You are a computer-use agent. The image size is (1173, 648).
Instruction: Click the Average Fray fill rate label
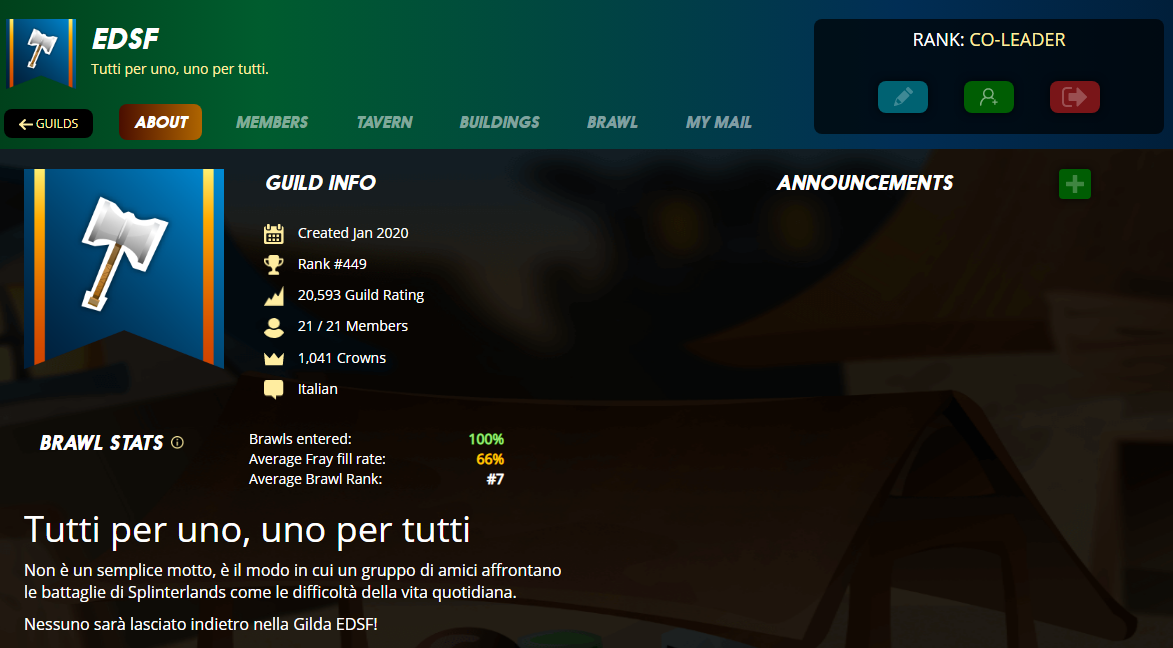click(317, 459)
